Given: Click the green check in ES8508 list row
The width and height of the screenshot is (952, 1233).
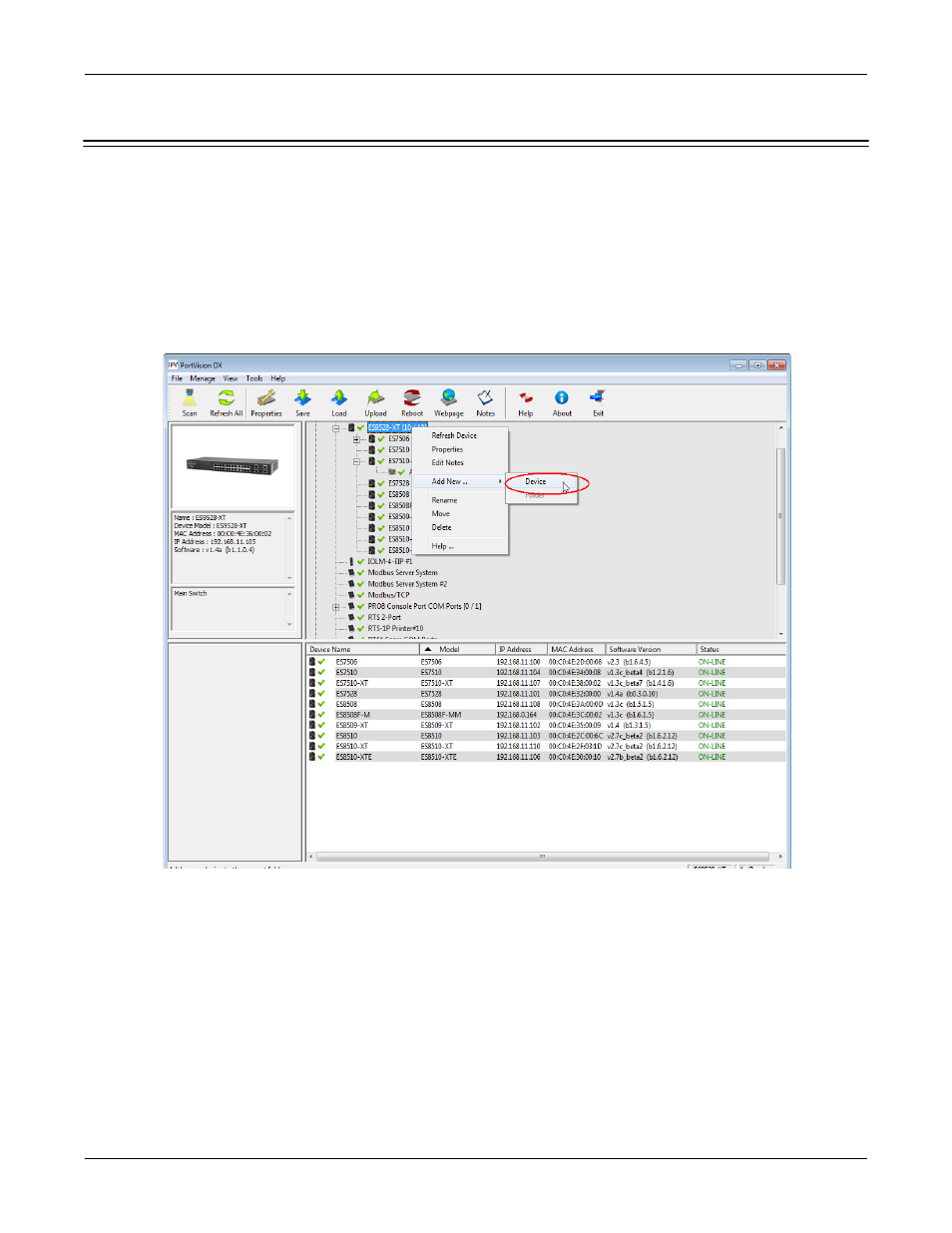Looking at the screenshot, I should coord(321,704).
